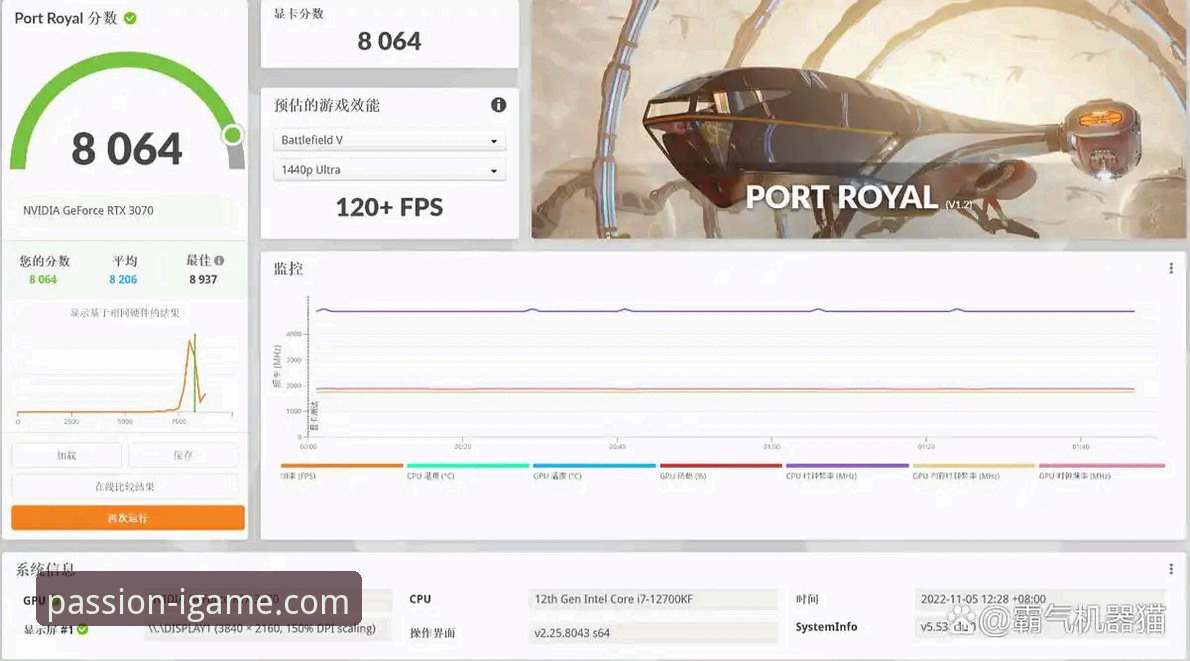Click the 12th Gen Intel Core i7-12700KF field
This screenshot has height=661, width=1190.
tap(653, 599)
